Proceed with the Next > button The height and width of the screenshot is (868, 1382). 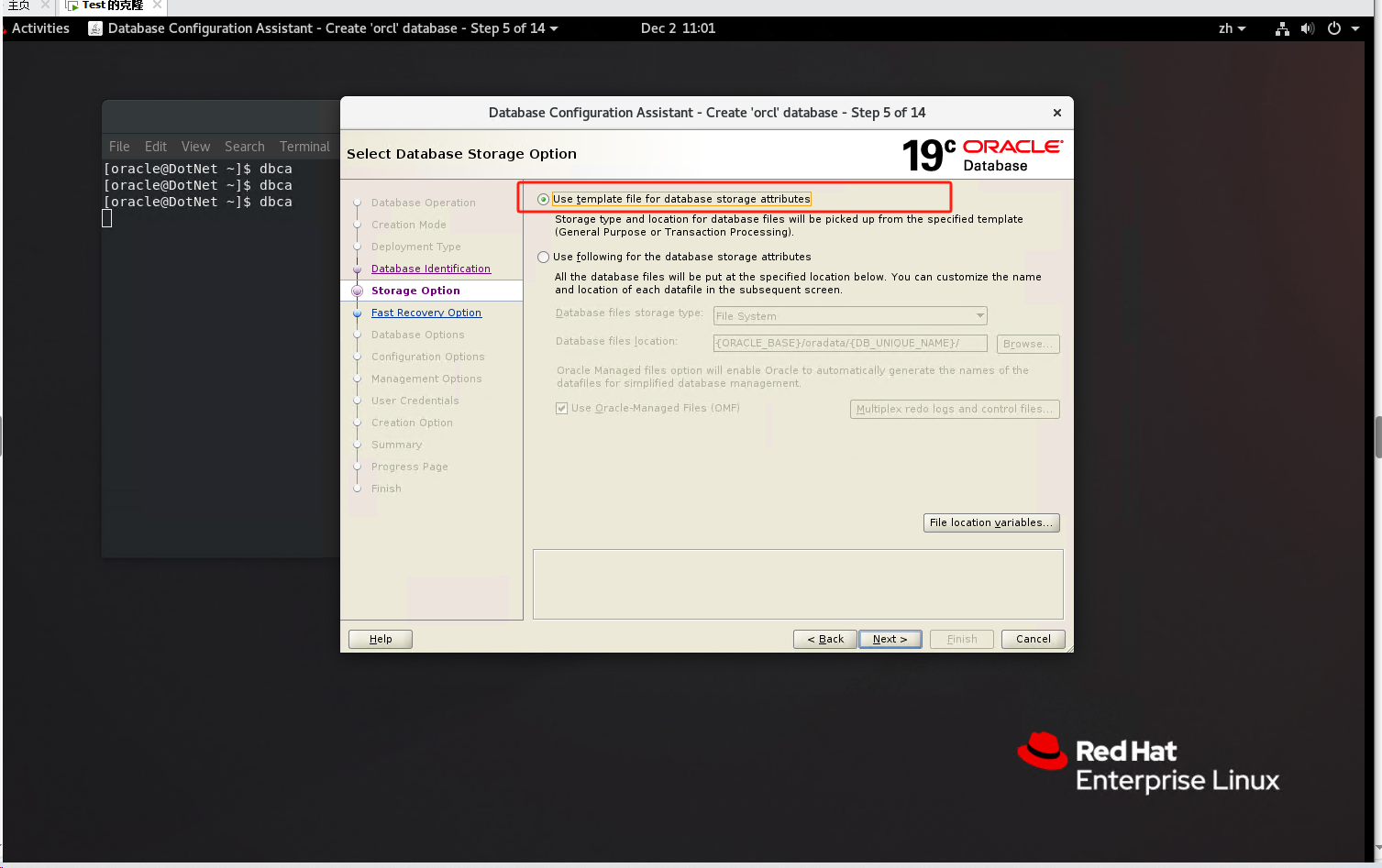pos(890,639)
